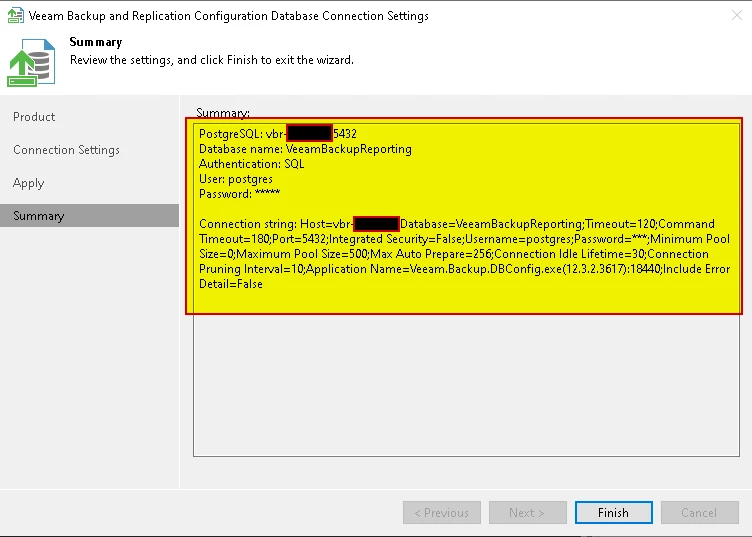Click the database upload wizard icon
Screen dimensions: 752x537
(x=31, y=63)
